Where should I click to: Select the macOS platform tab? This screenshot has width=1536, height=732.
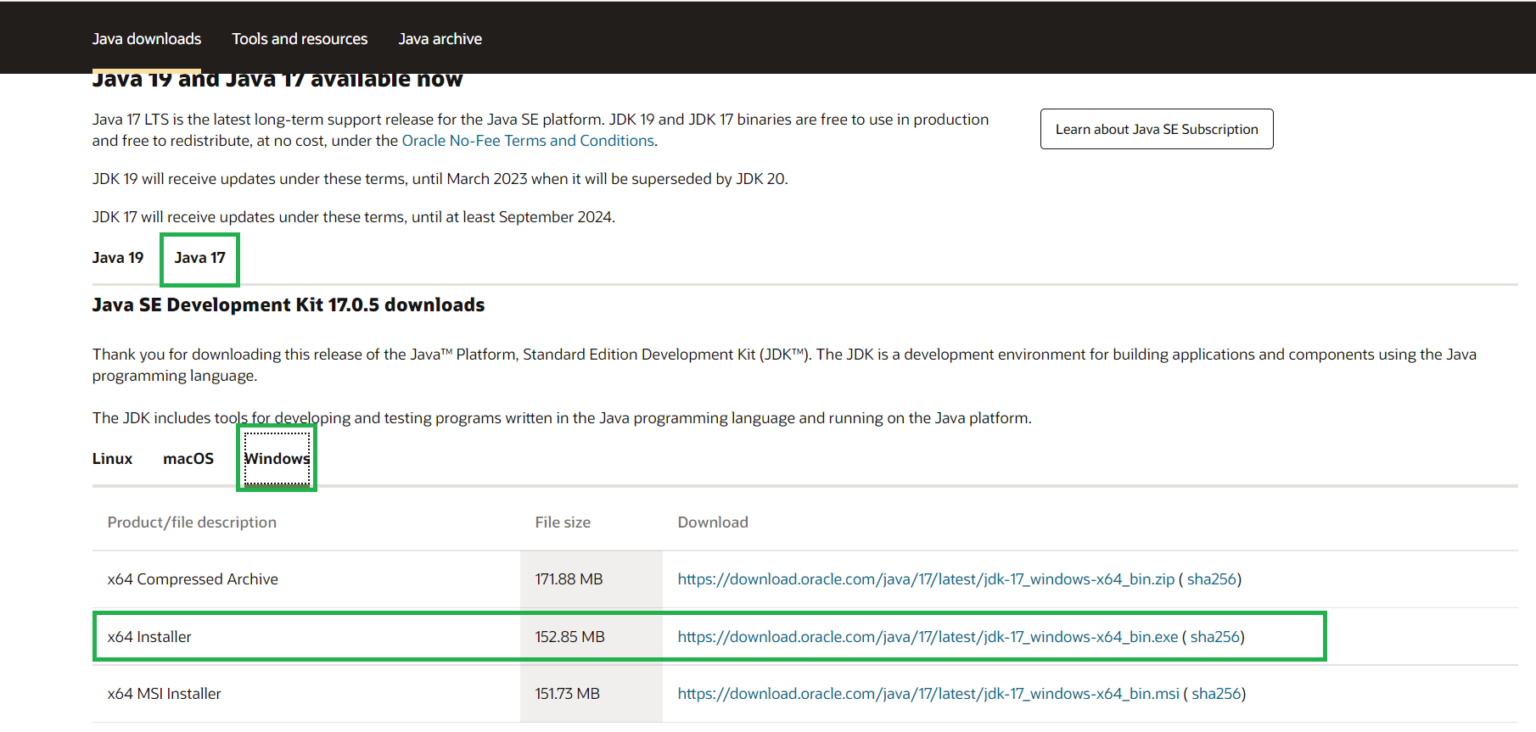click(188, 459)
